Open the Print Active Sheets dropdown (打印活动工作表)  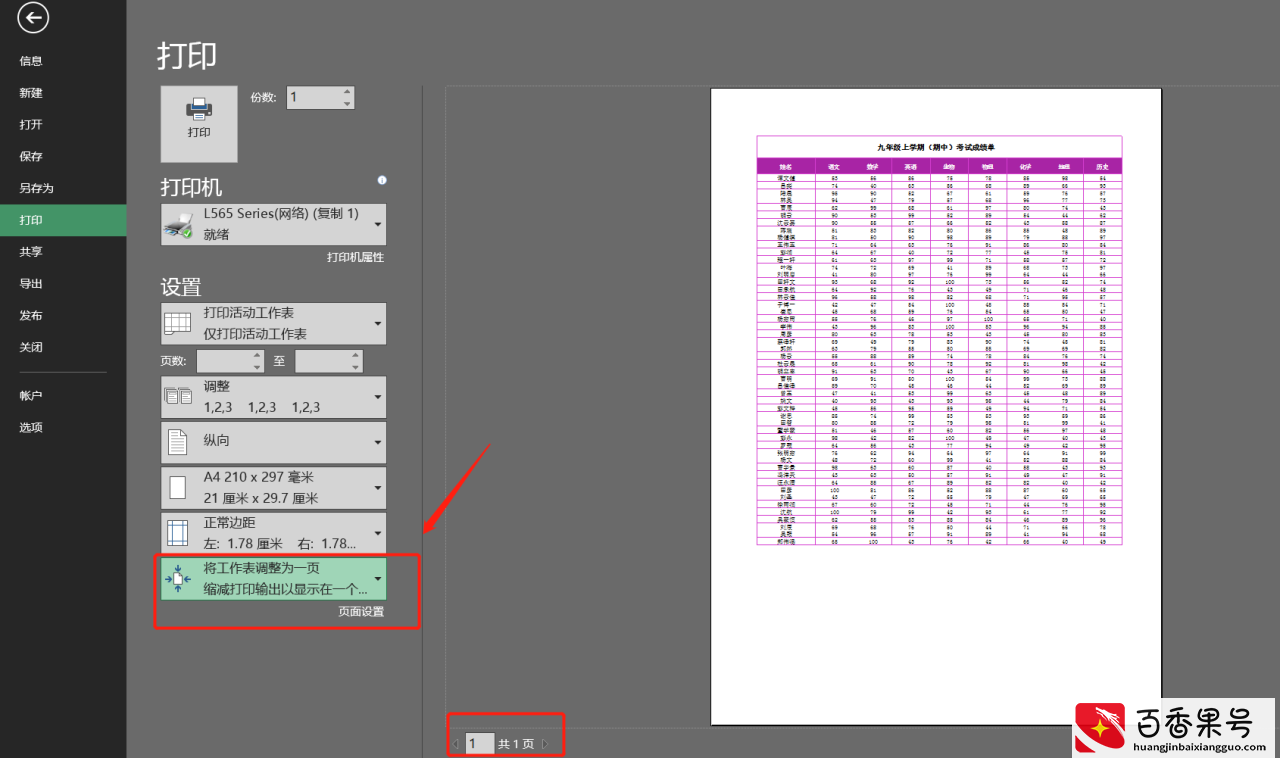coord(274,324)
